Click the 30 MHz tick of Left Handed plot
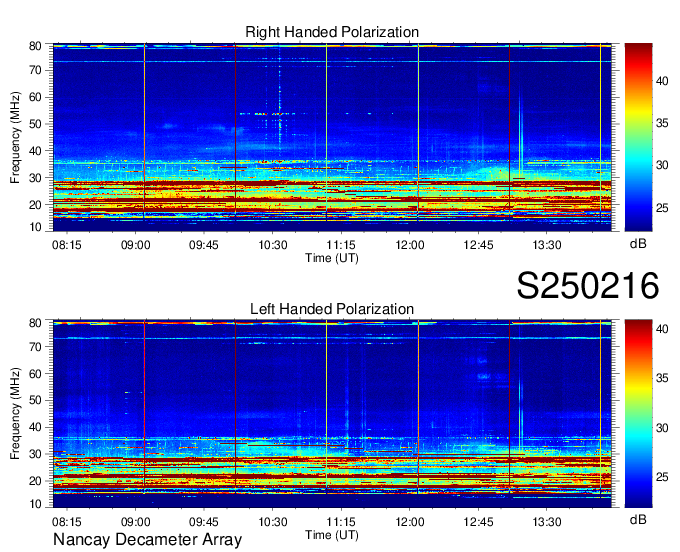Screen dimensions: 680x552 pos(35,454)
